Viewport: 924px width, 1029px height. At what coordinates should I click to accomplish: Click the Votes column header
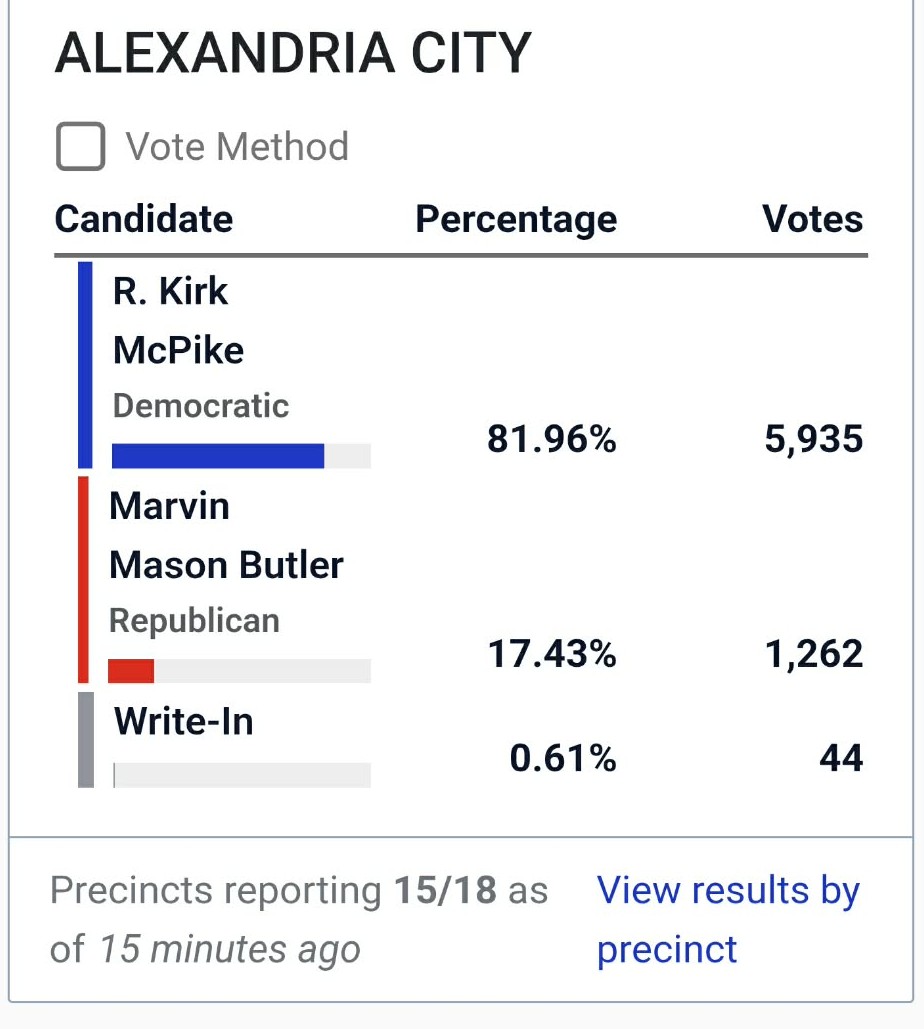(x=812, y=219)
